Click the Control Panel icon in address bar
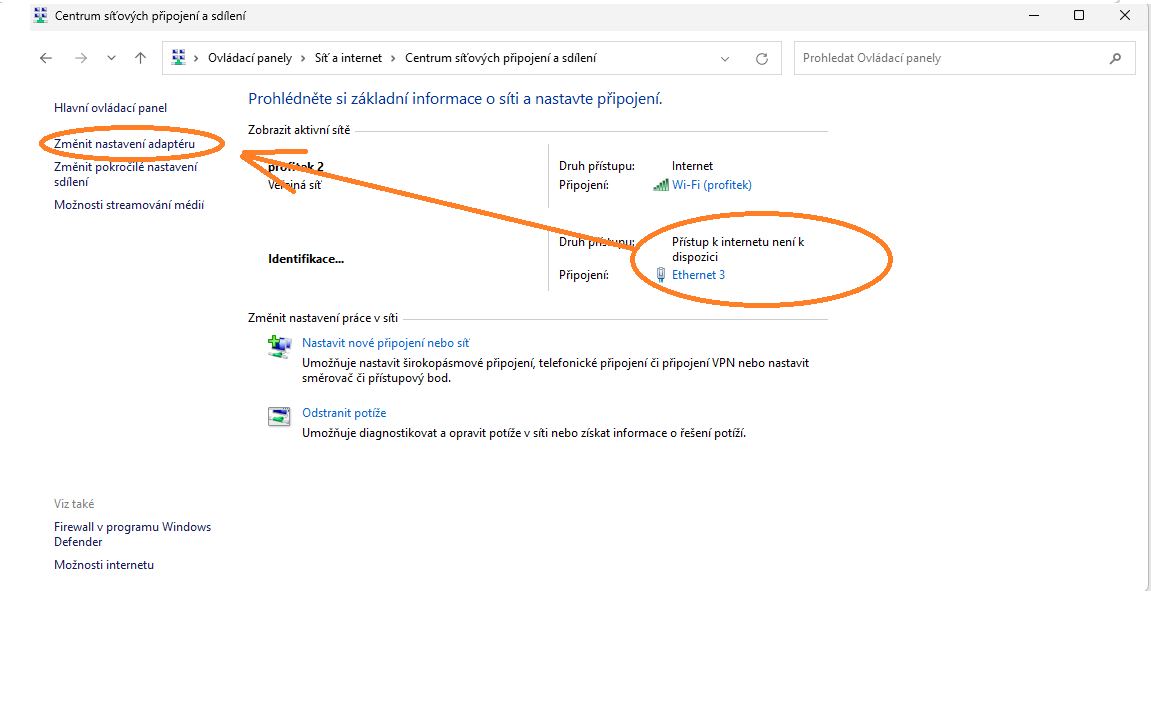Screen dimensions: 1151x701 coord(178,57)
